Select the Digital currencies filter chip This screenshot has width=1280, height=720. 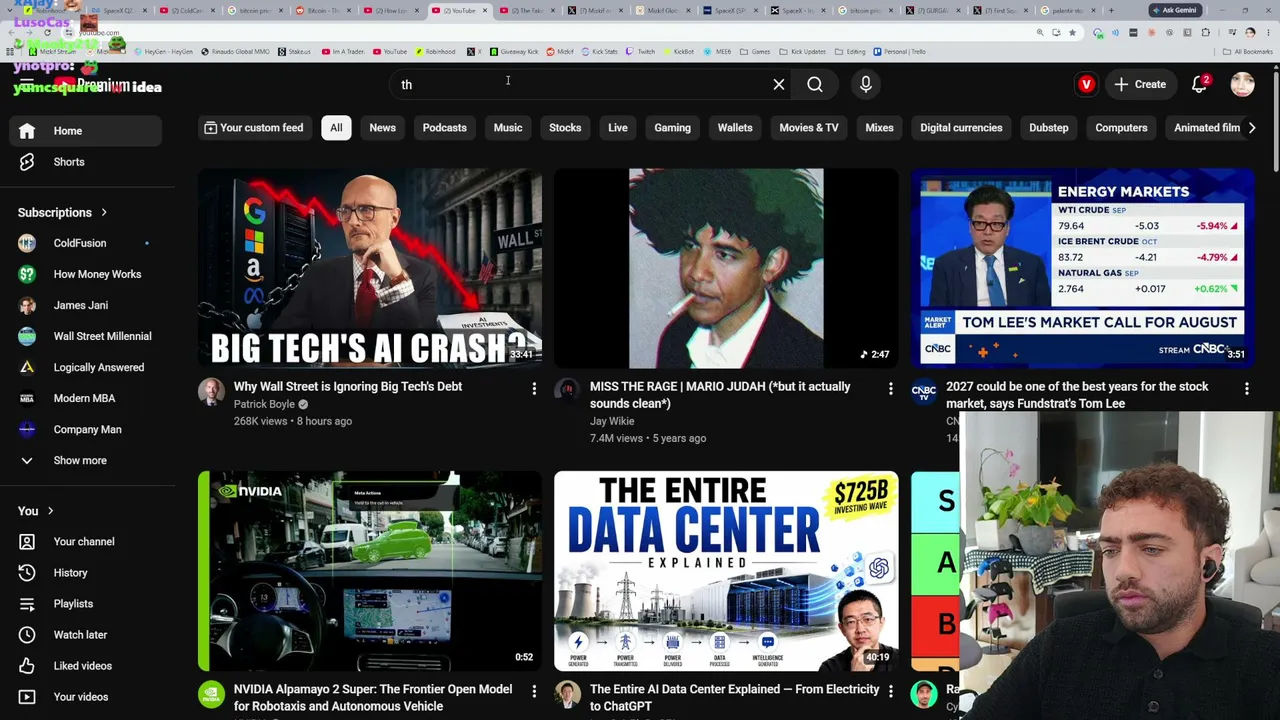pyautogui.click(x=961, y=128)
